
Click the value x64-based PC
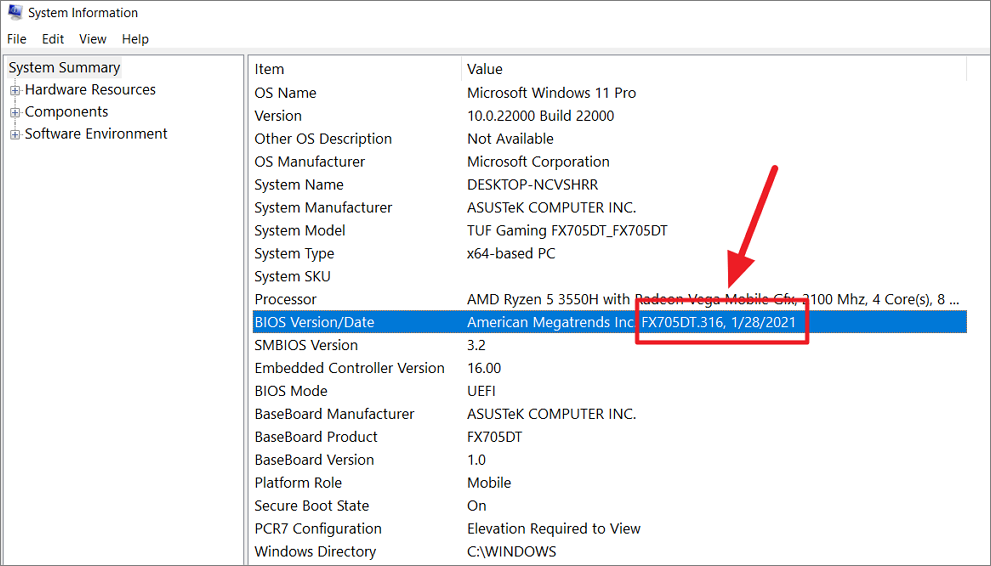(511, 253)
